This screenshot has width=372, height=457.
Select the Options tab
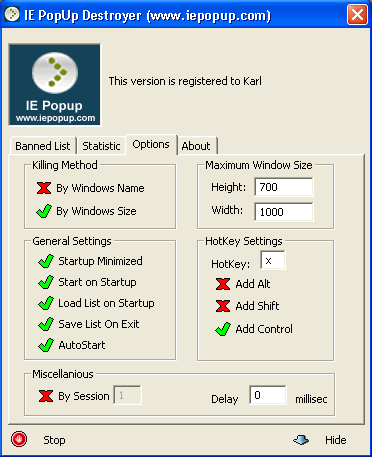151,144
